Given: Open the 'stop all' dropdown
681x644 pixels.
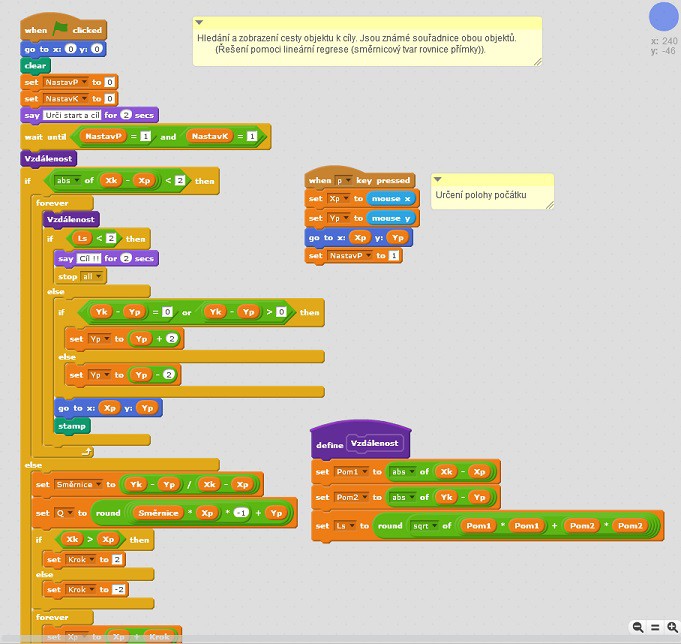Looking at the screenshot, I should (99, 276).
